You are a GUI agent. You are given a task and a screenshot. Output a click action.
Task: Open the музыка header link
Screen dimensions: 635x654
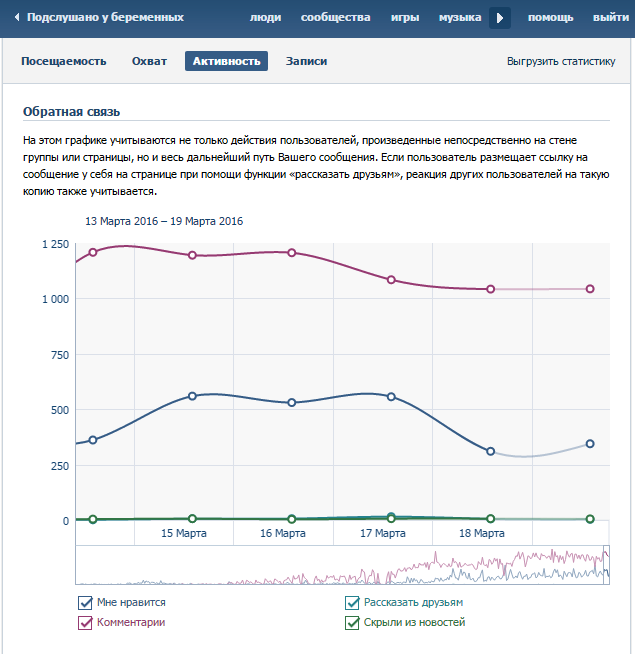459,18
